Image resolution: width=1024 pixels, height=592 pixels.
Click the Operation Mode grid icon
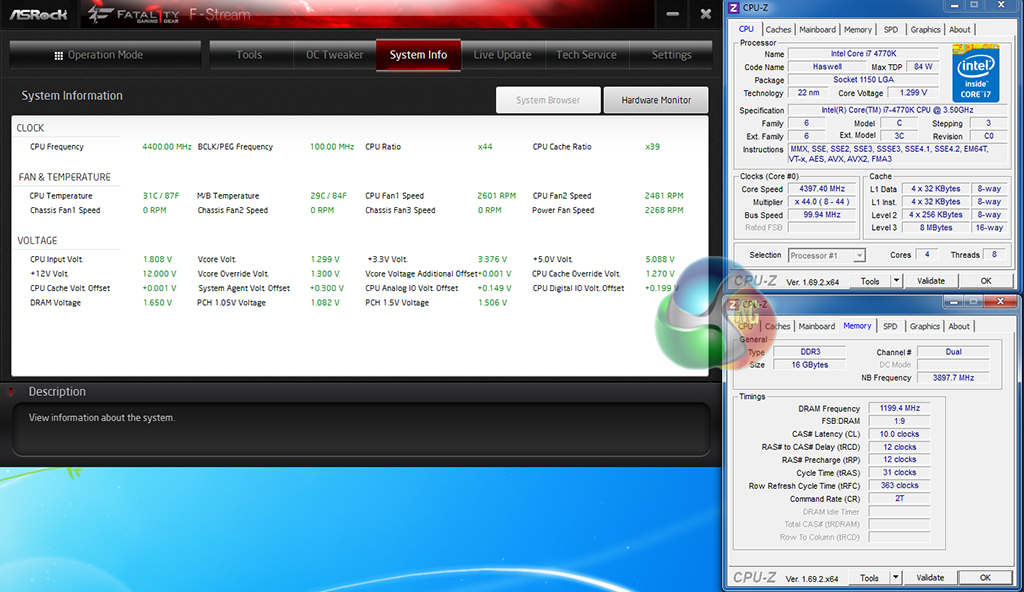pos(59,56)
